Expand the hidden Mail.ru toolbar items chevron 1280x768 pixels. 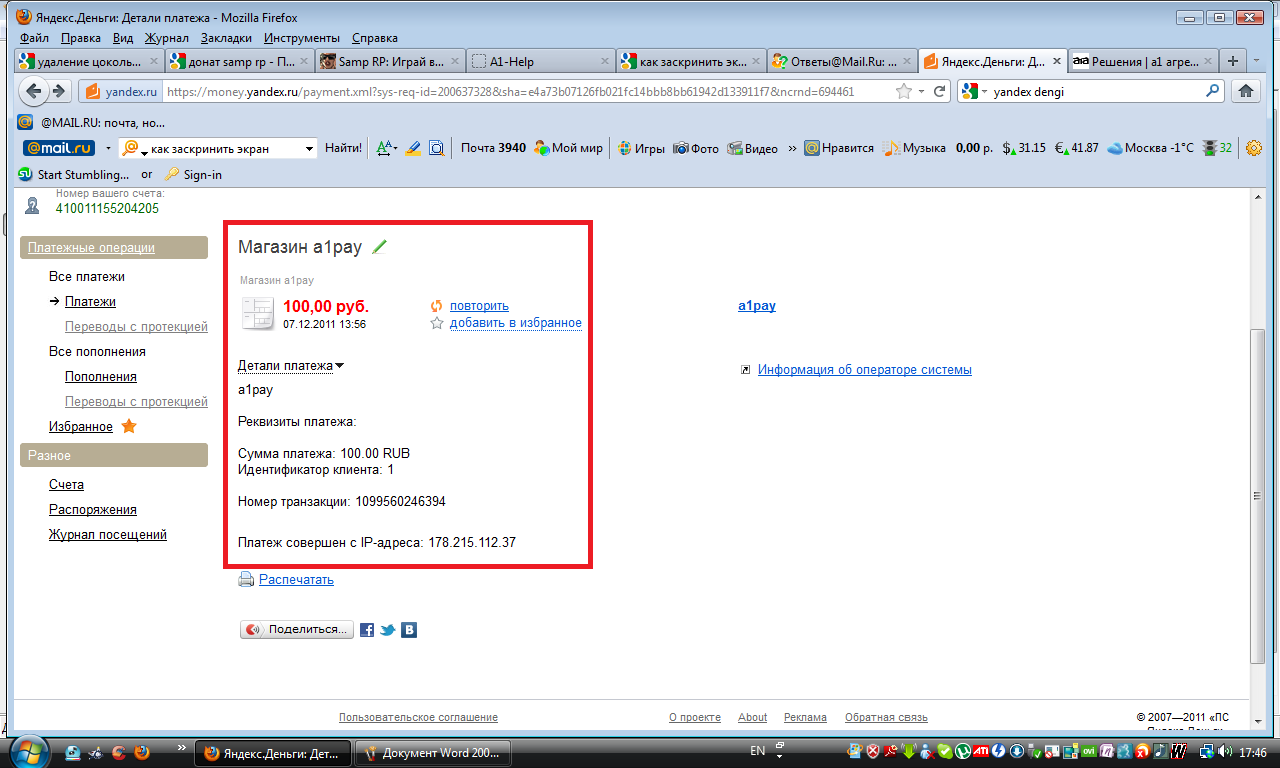792,148
